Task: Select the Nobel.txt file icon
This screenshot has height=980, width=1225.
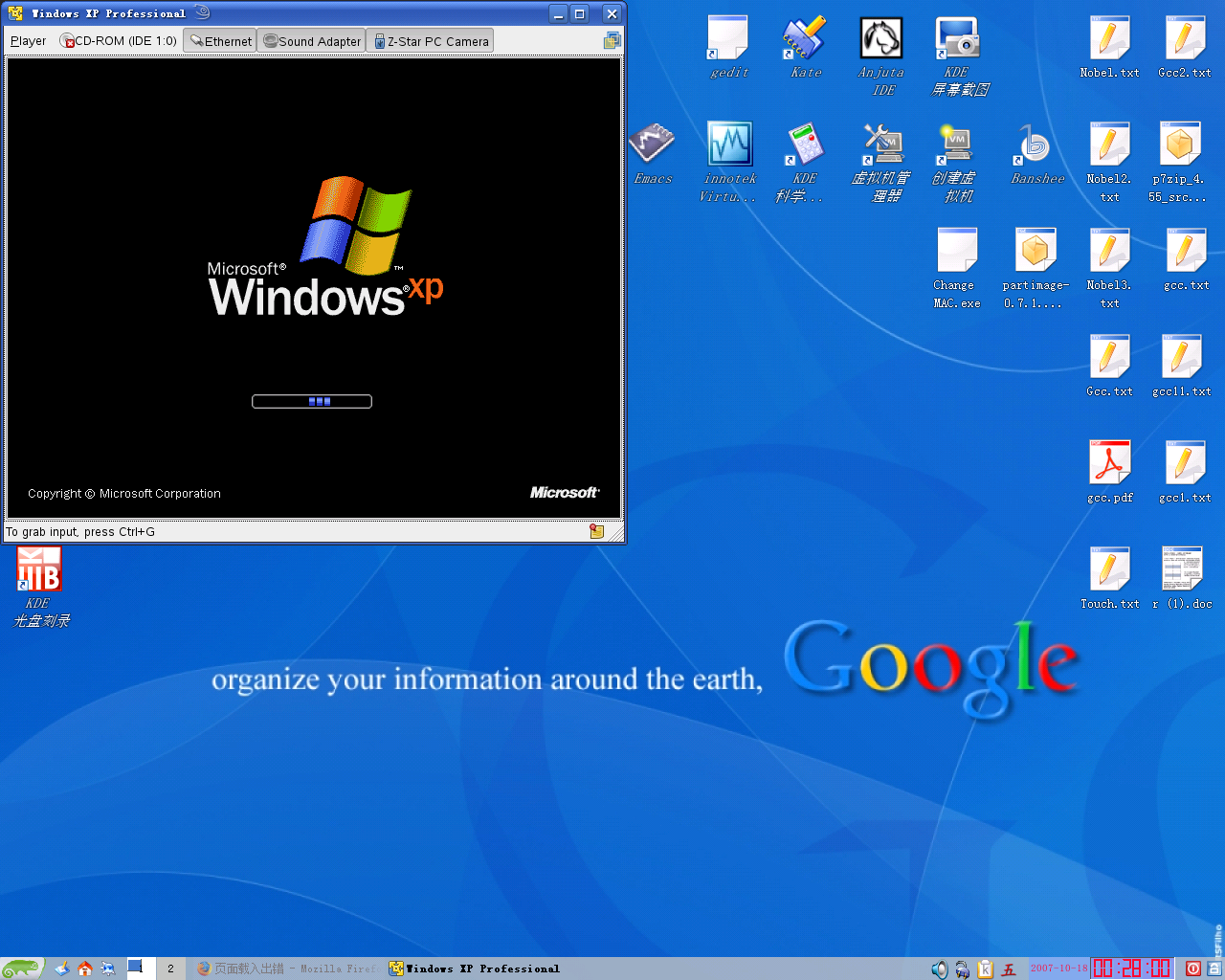Action: pyautogui.click(x=1109, y=48)
